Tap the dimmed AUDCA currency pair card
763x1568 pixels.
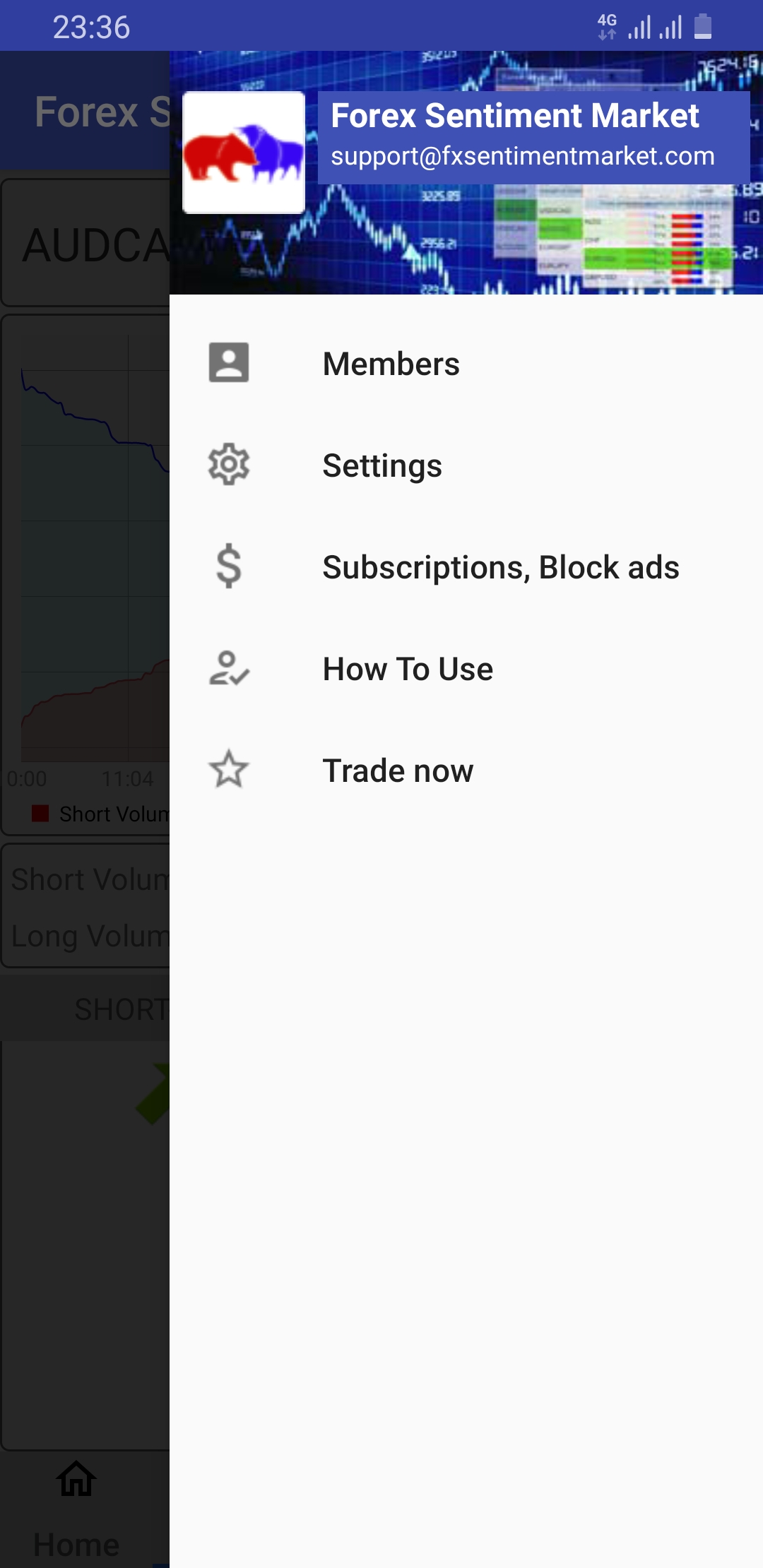click(86, 244)
